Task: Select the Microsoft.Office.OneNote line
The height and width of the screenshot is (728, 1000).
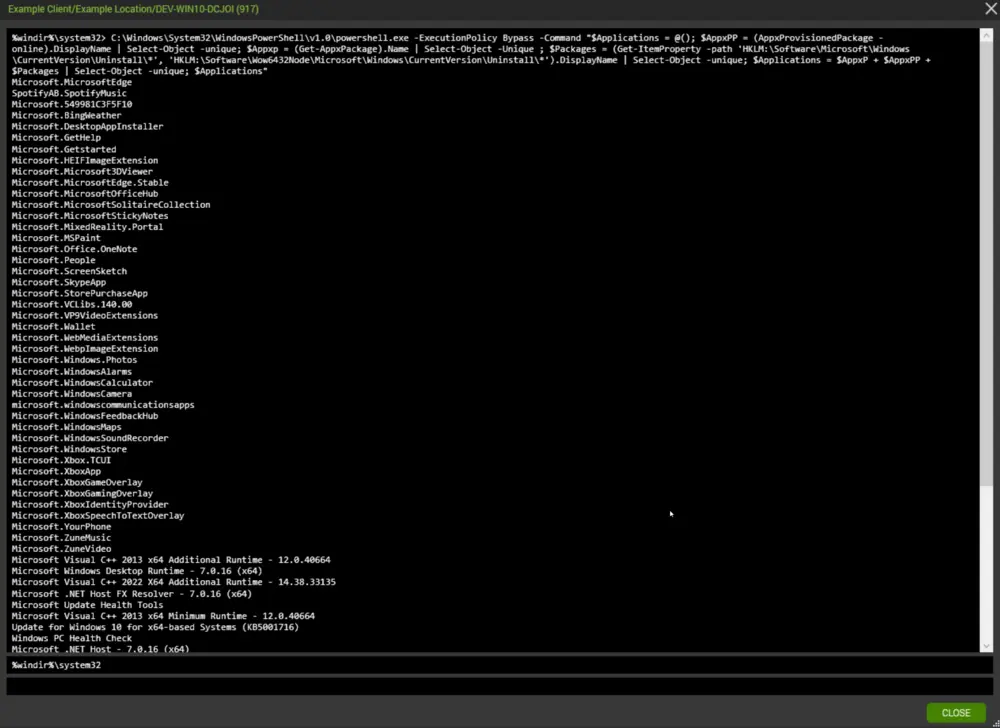Action: (74, 249)
